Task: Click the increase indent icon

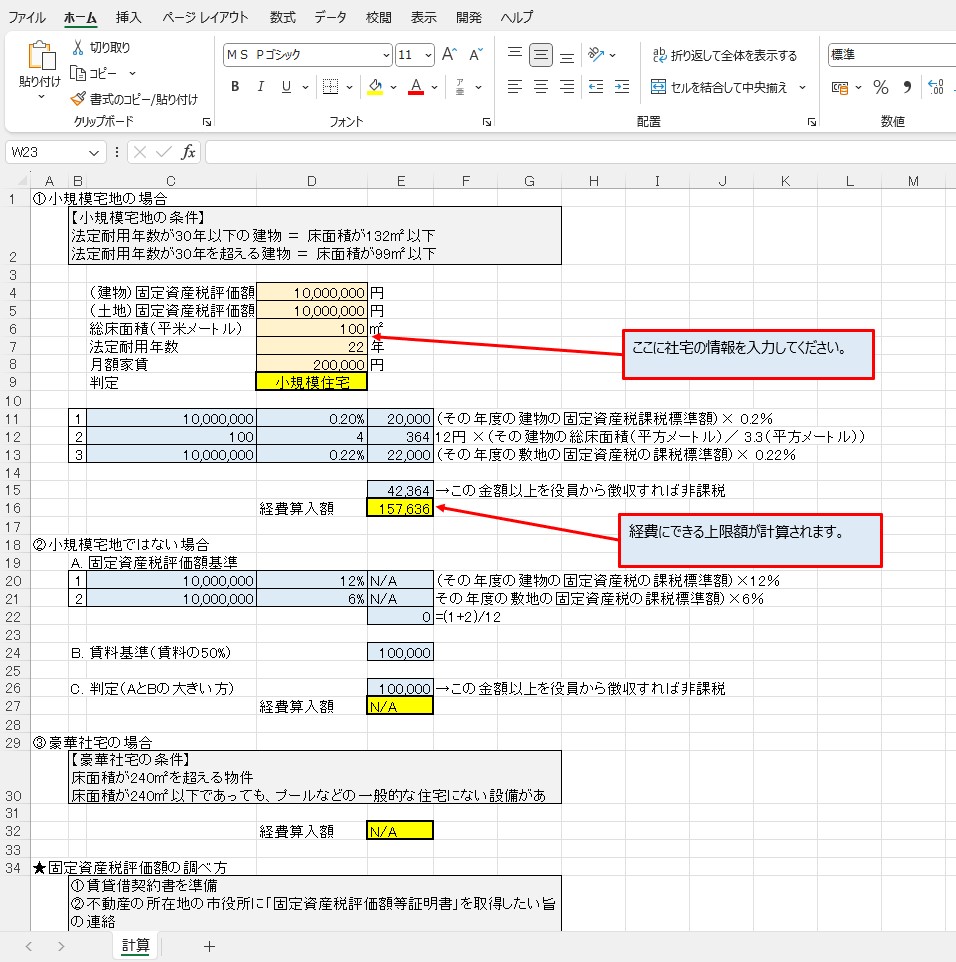Action: 621,87
